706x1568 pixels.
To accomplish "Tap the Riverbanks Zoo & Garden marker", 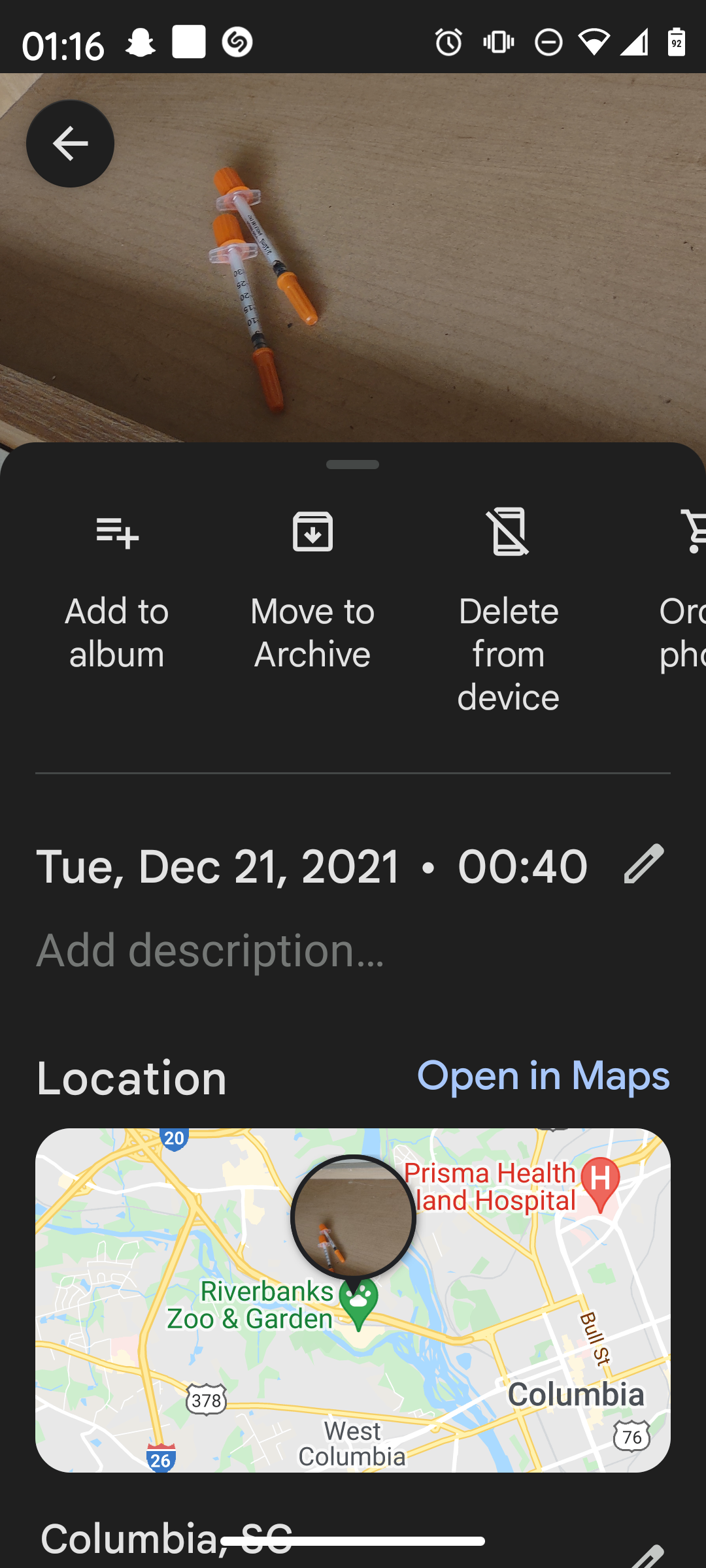I will click(359, 1304).
